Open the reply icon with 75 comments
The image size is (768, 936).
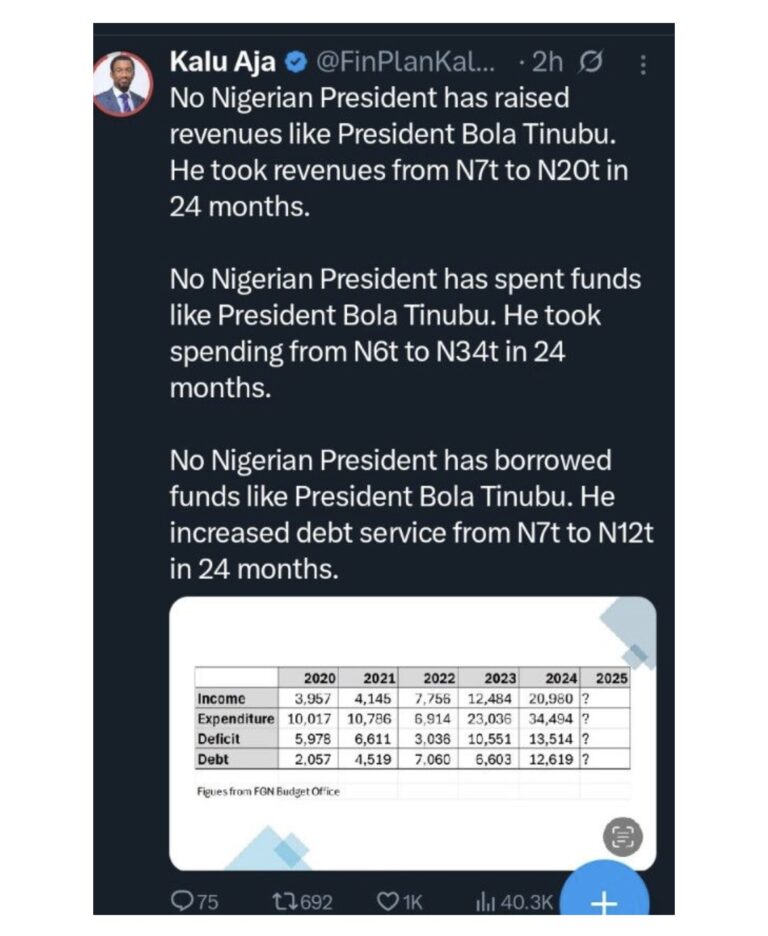[x=195, y=901]
